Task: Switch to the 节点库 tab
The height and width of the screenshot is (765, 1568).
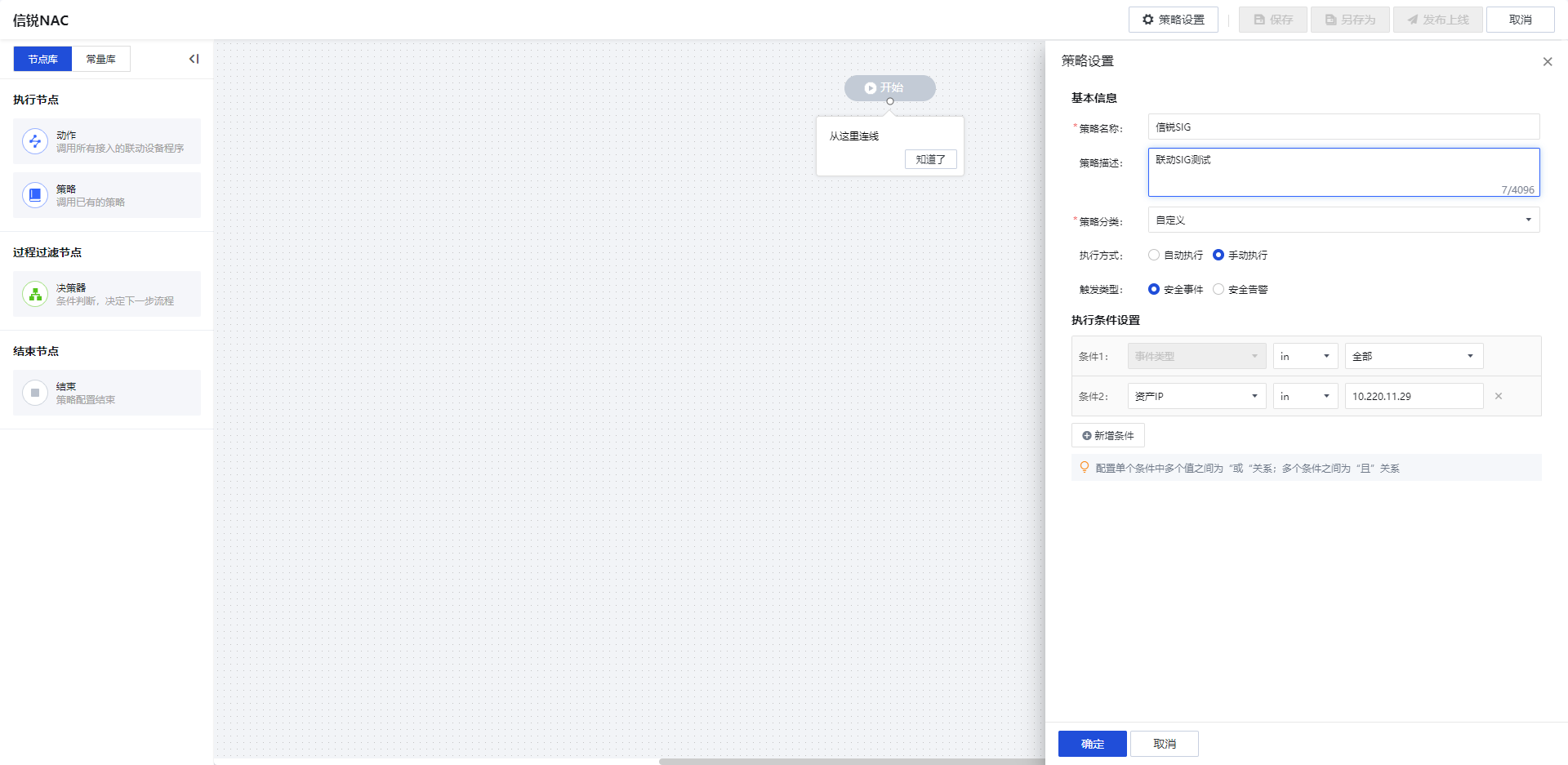Action: tap(42, 59)
